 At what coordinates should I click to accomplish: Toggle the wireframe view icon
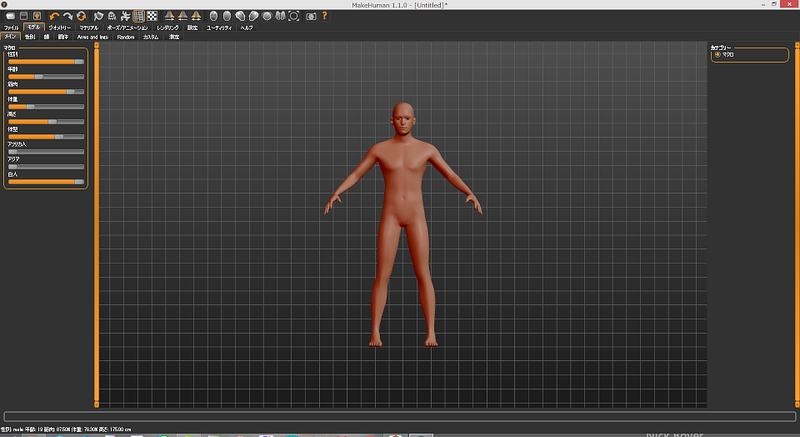112,16
